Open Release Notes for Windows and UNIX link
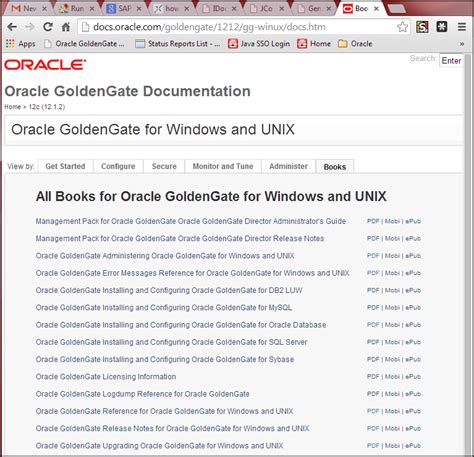Image resolution: width=474 pixels, height=457 pixels. tap(172, 429)
